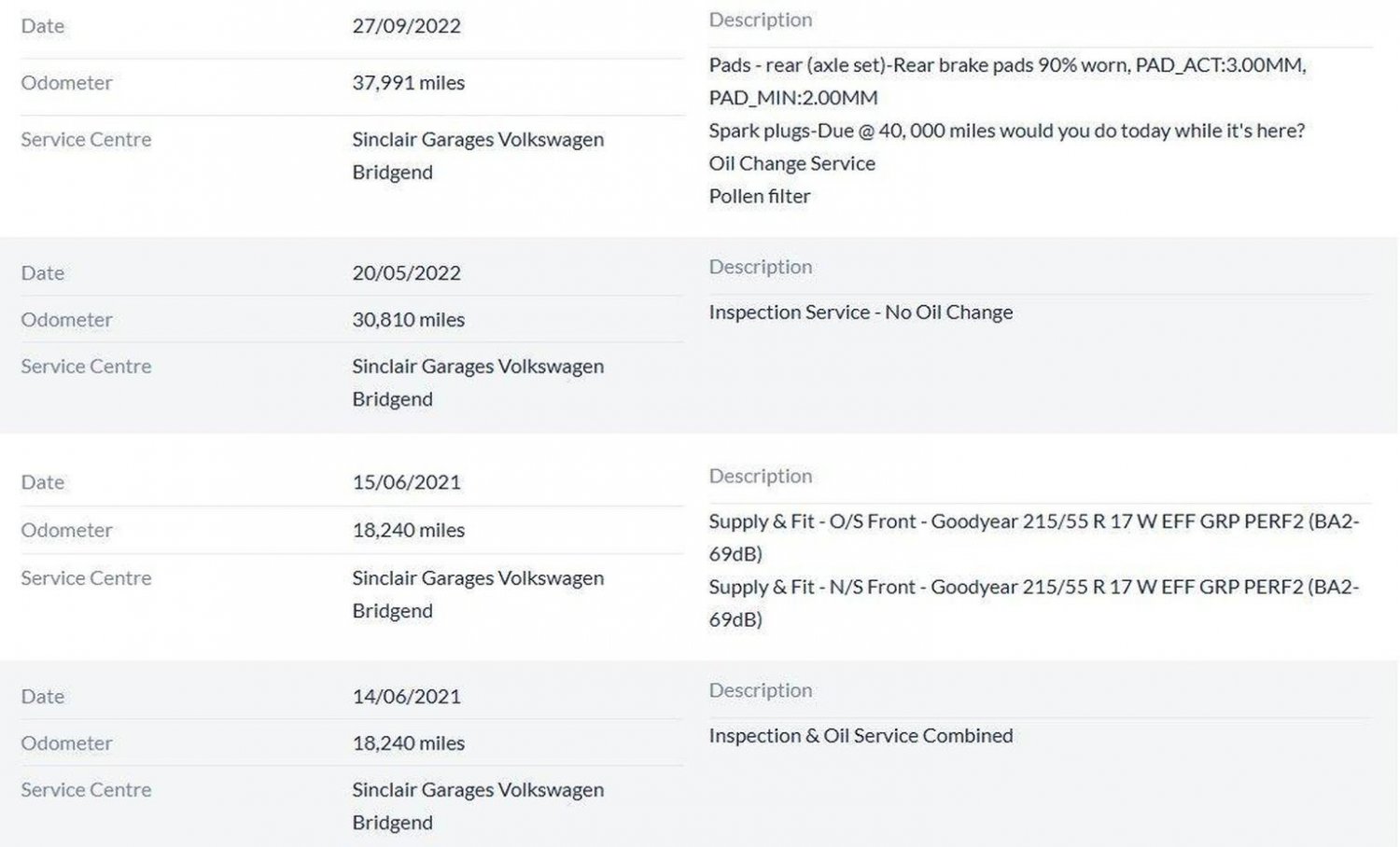
Task: Click the Odometer label beside 30,810 miles
Action: [x=66, y=320]
